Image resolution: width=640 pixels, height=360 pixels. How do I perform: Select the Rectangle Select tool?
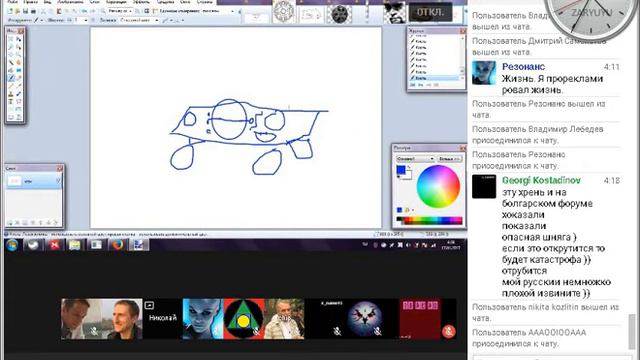11,39
